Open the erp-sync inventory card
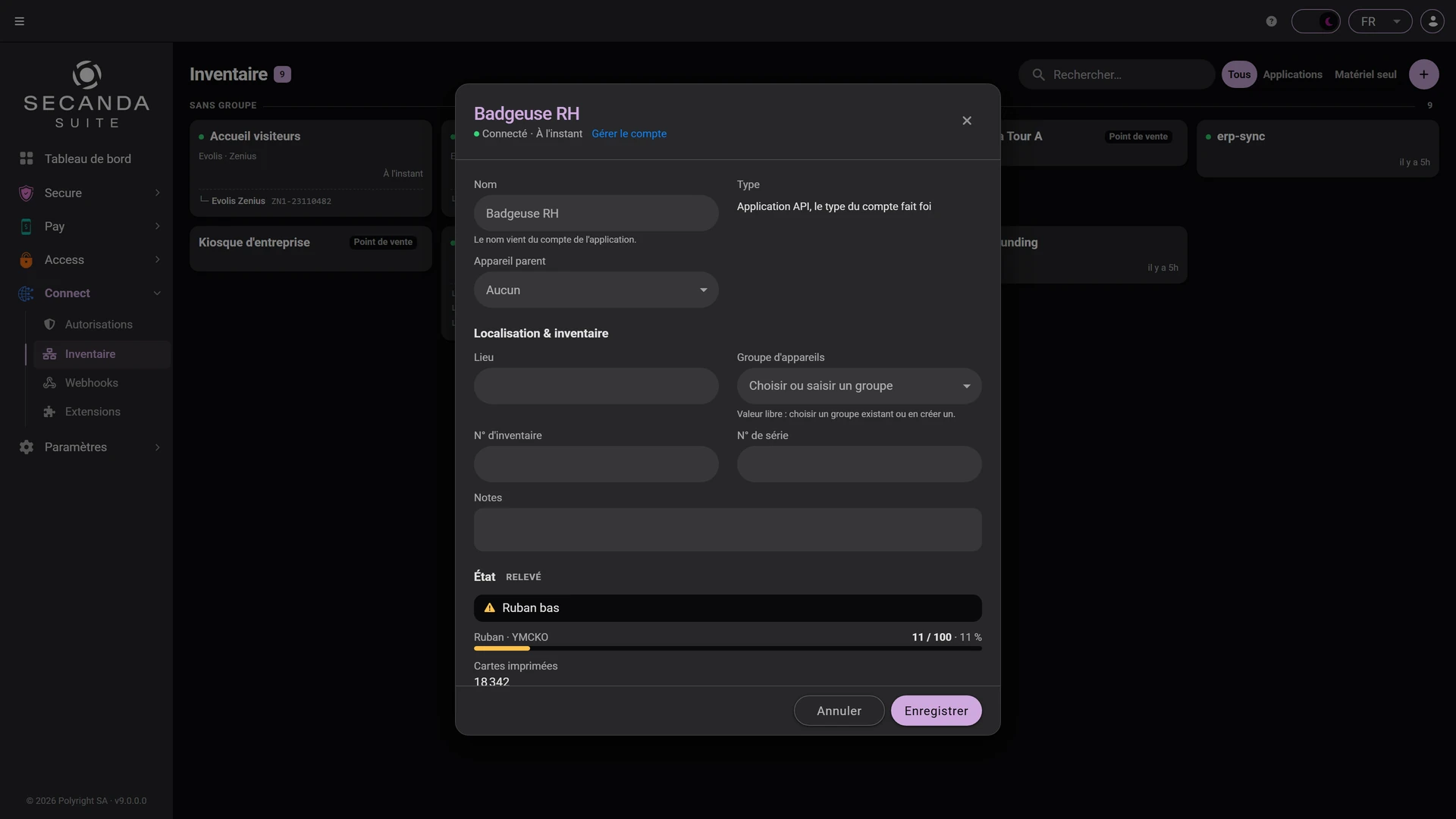Image resolution: width=1456 pixels, height=819 pixels. pos(1318,149)
